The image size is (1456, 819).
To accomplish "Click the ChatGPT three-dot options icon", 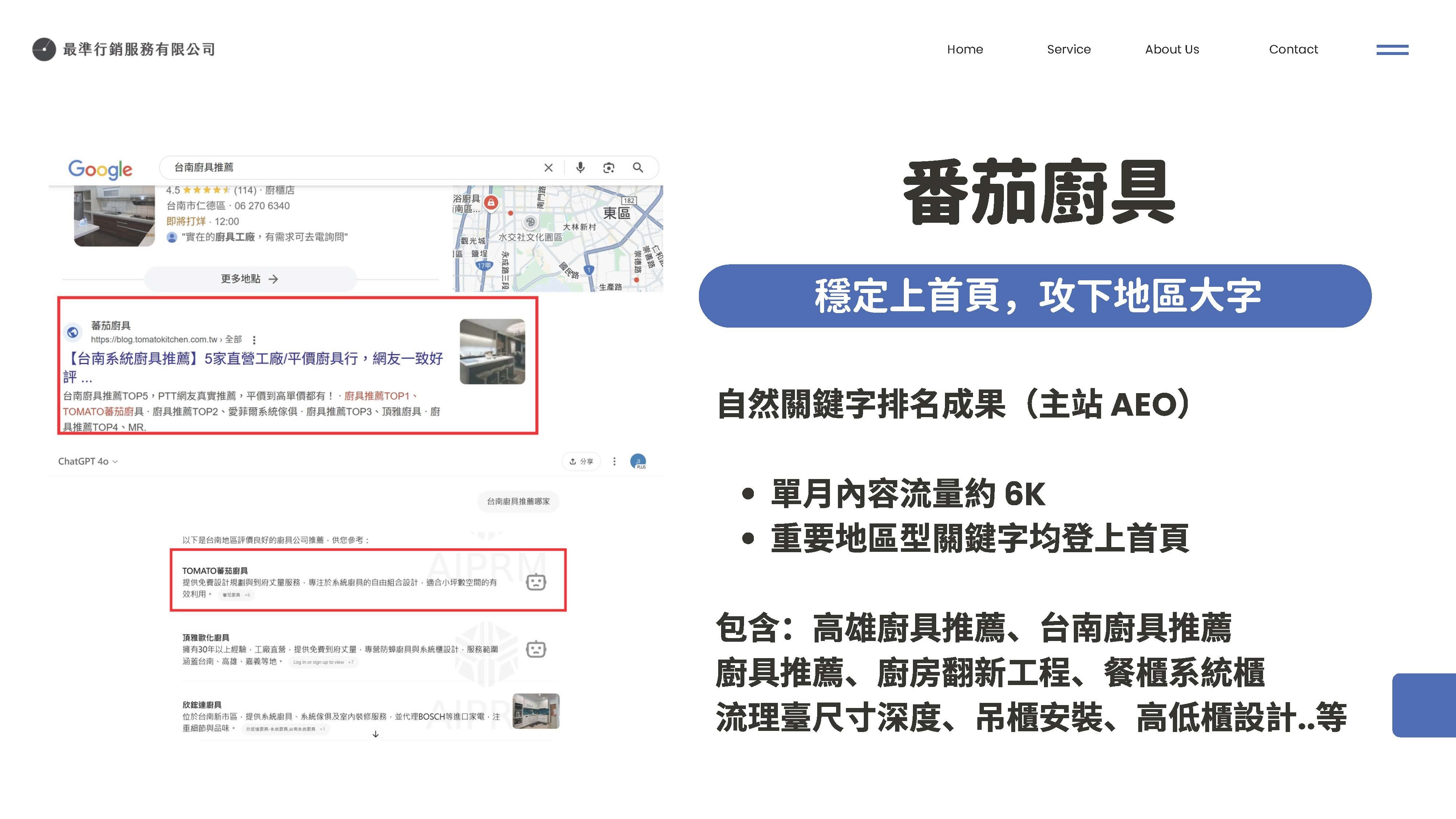I will coord(614,461).
